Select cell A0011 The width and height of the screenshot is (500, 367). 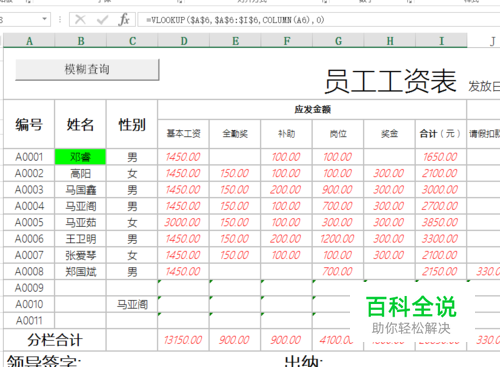click(29, 320)
